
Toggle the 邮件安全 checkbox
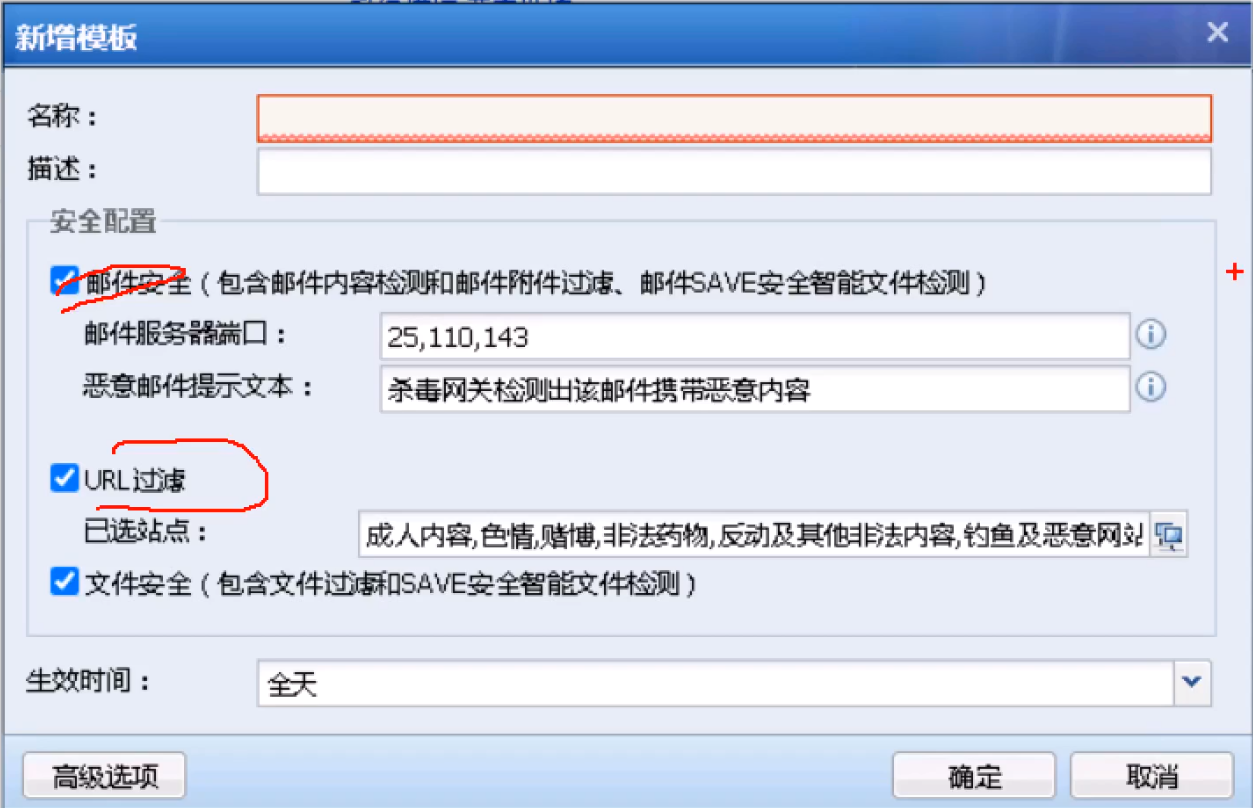click(65, 283)
